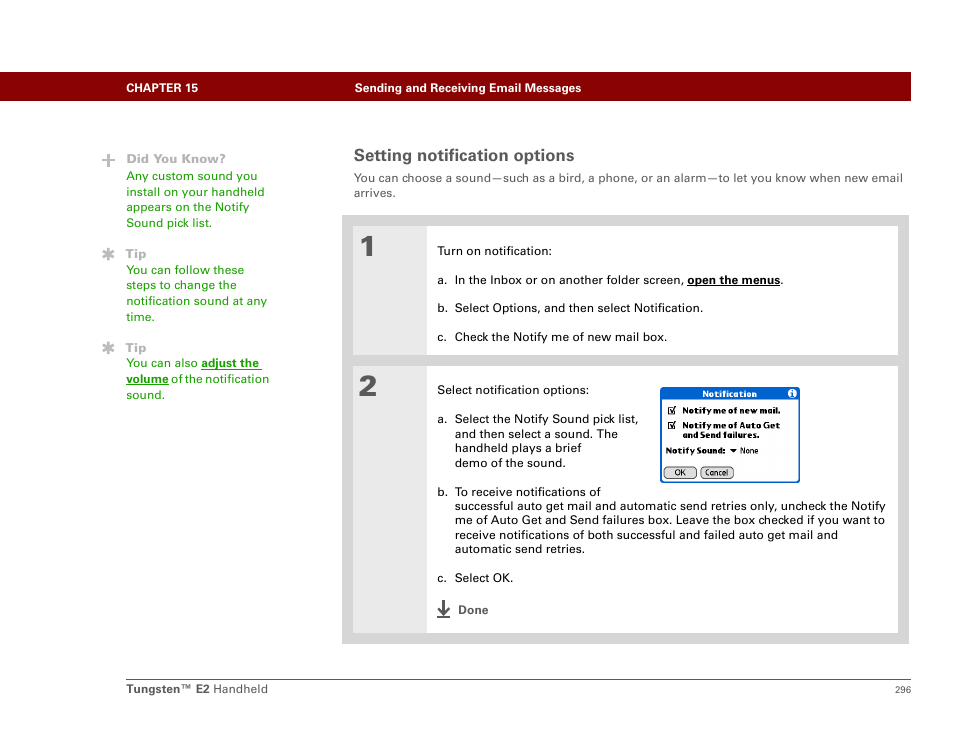
Task: Open the 'open the menus' link
Action: pyautogui.click(x=733, y=280)
